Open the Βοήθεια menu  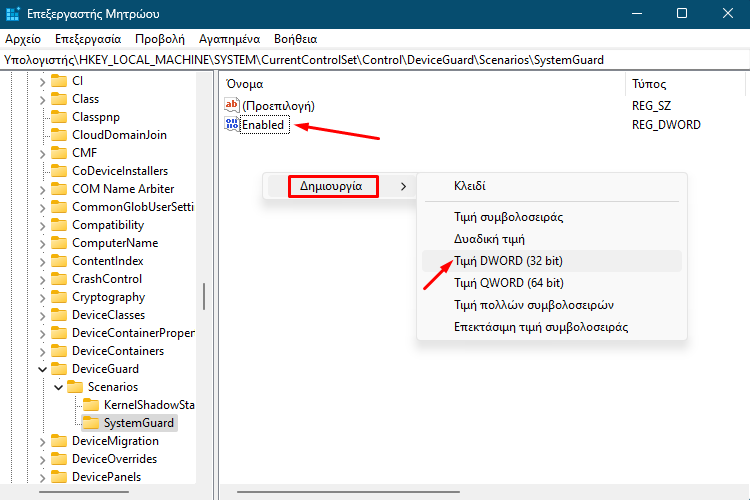[296, 39]
